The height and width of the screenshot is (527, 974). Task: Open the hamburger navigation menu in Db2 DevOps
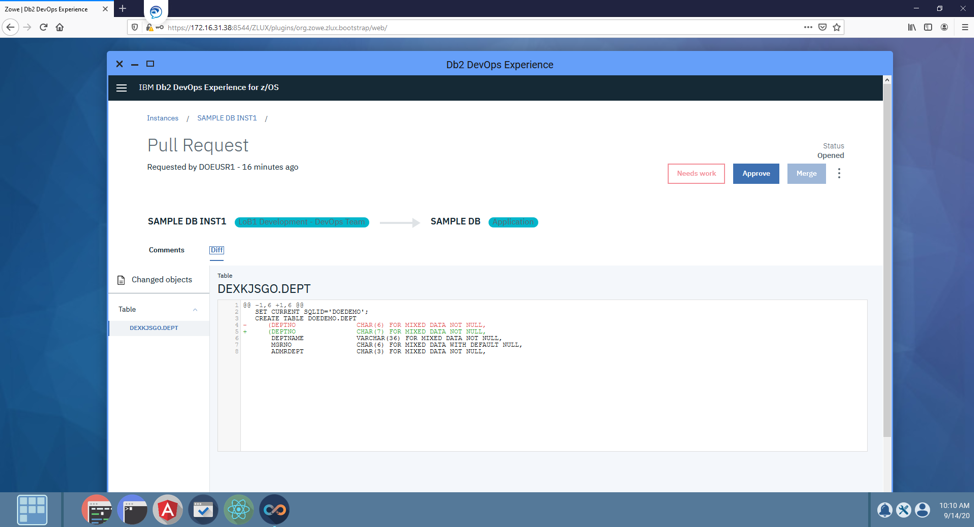click(122, 88)
